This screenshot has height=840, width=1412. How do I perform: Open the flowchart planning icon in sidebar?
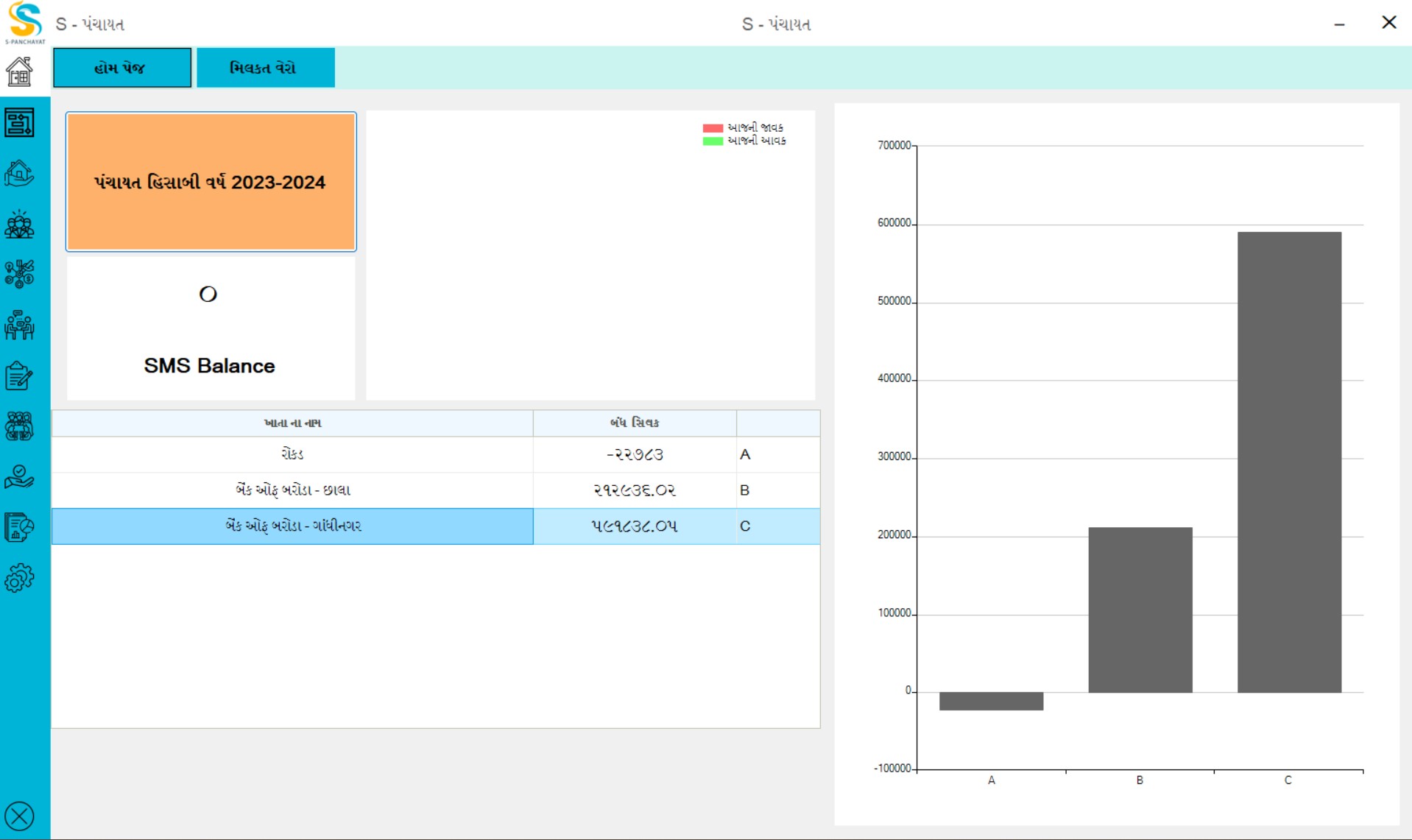[x=19, y=123]
